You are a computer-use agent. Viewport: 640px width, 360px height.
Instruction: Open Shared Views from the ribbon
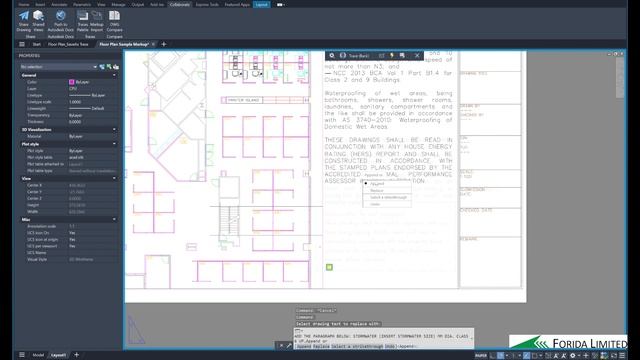click(38, 21)
